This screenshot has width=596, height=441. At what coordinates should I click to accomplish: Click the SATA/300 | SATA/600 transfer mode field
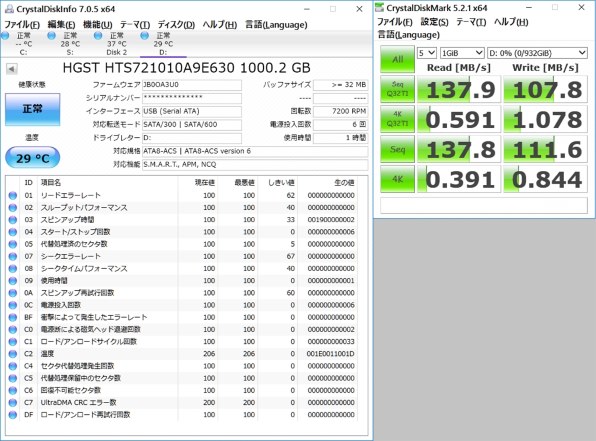[192, 125]
